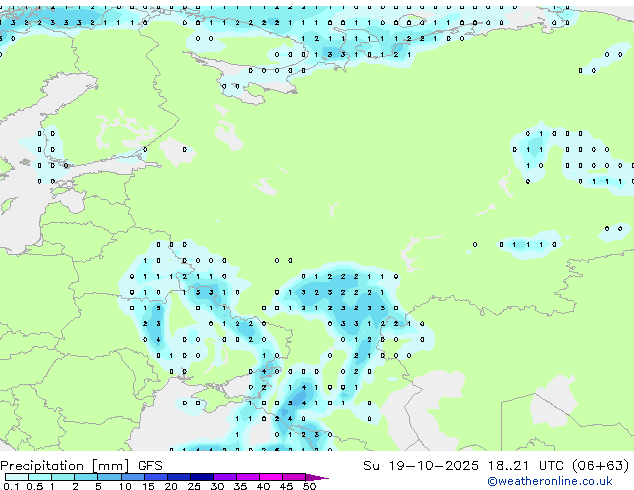
Task: Select the legend swatch between 0.5 and 1
Action: 40,477
